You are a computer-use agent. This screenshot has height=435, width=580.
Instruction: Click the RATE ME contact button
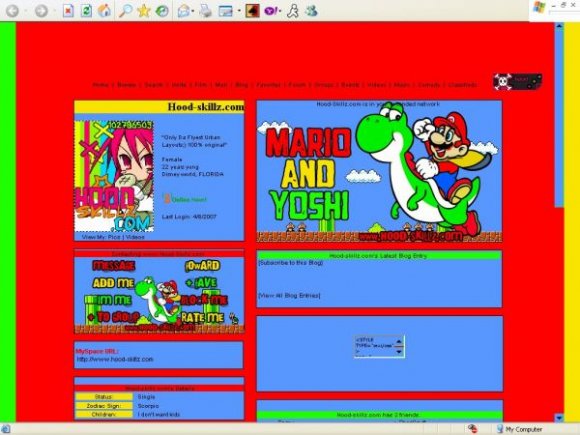pyautogui.click(x=203, y=317)
